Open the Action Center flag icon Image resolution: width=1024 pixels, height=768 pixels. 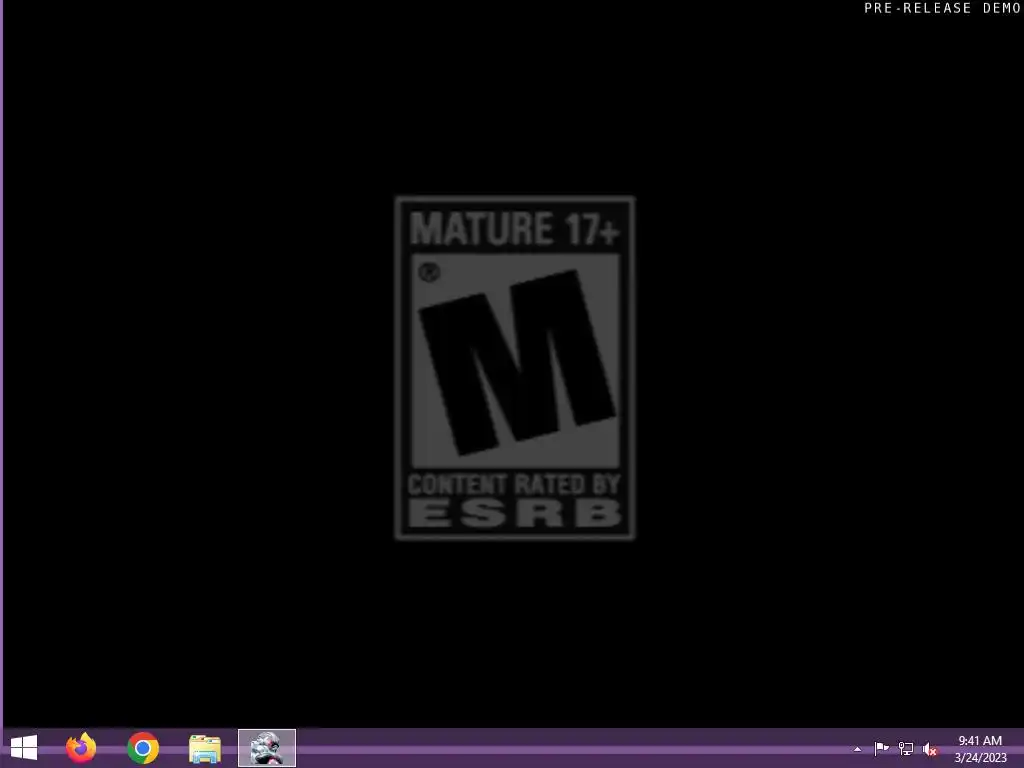pyautogui.click(x=882, y=748)
